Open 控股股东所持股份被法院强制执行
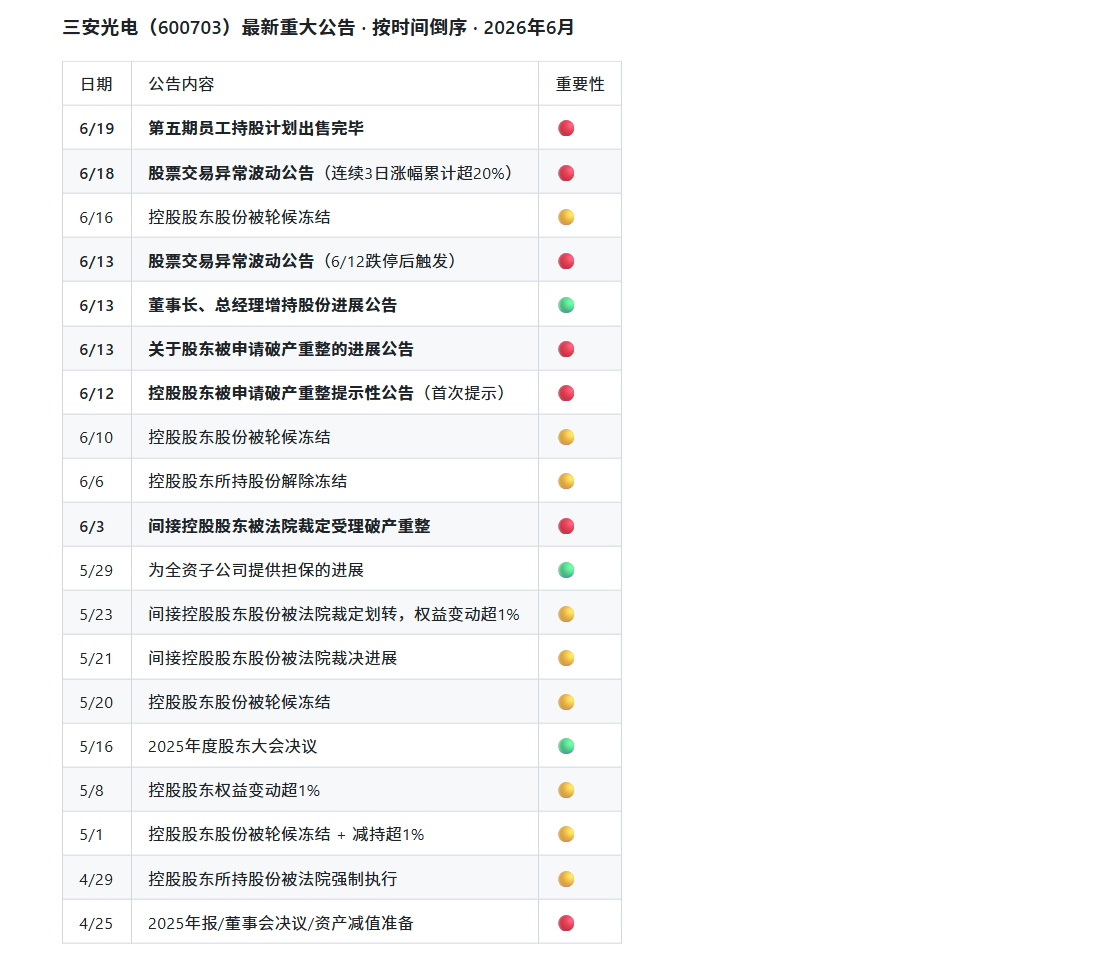 point(272,879)
